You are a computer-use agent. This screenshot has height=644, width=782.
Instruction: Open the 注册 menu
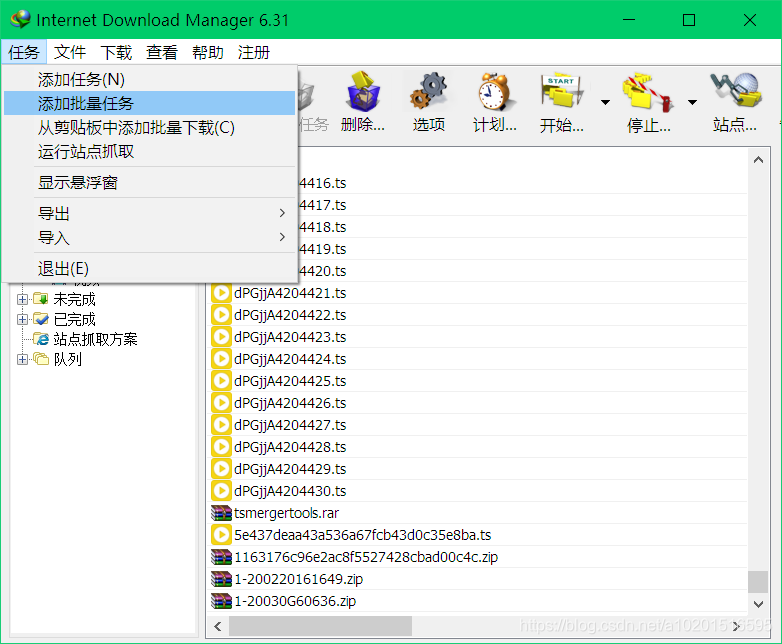(254, 52)
